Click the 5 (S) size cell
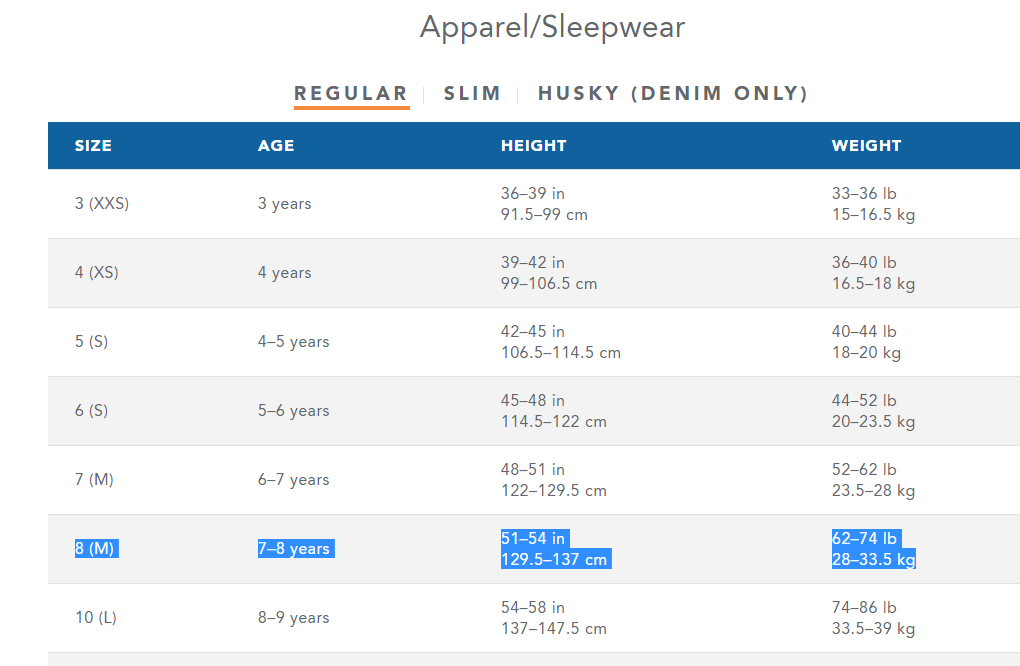 [x=91, y=342]
